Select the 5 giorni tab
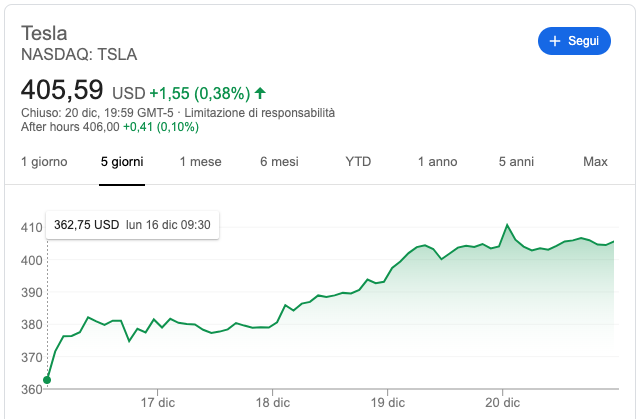This screenshot has width=636, height=419. pos(122,161)
